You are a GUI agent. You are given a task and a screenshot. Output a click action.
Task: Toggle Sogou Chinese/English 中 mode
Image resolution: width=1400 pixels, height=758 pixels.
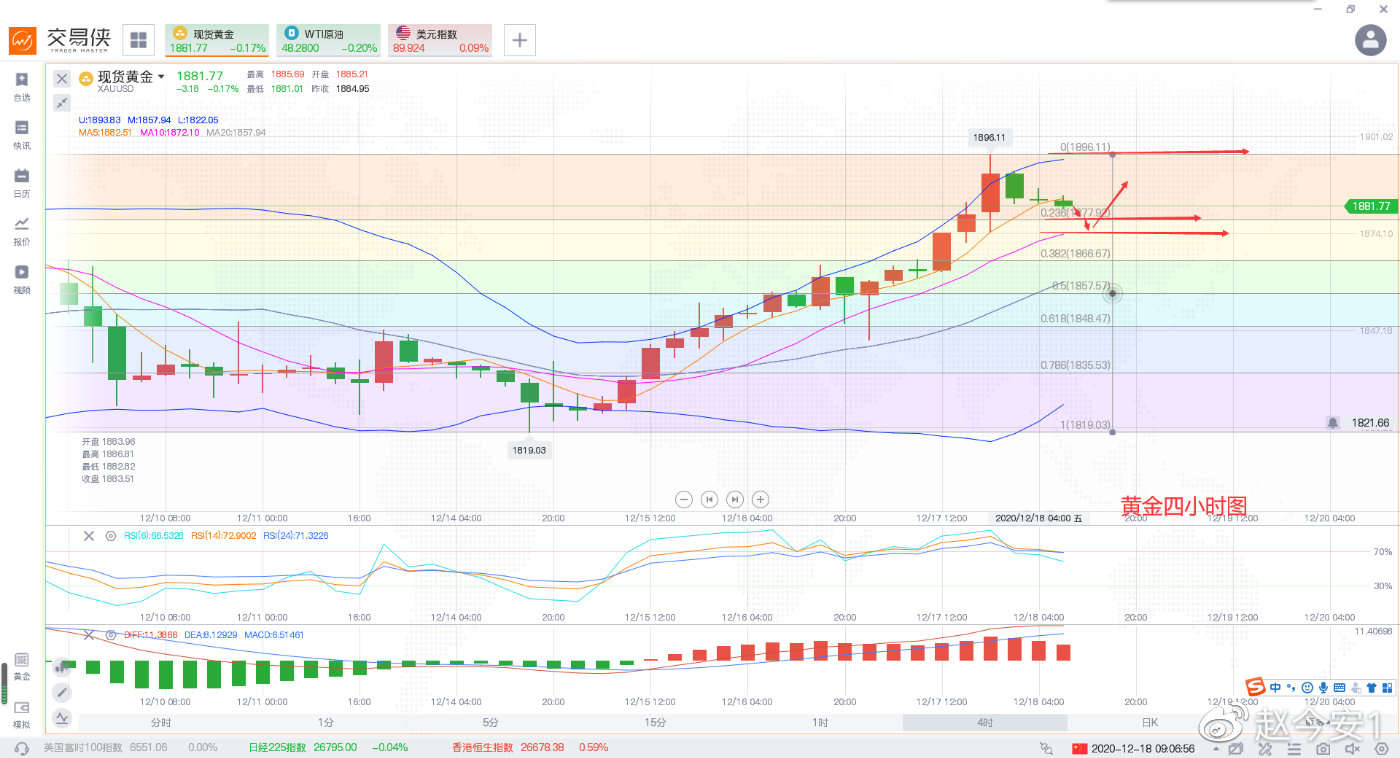click(x=1275, y=687)
